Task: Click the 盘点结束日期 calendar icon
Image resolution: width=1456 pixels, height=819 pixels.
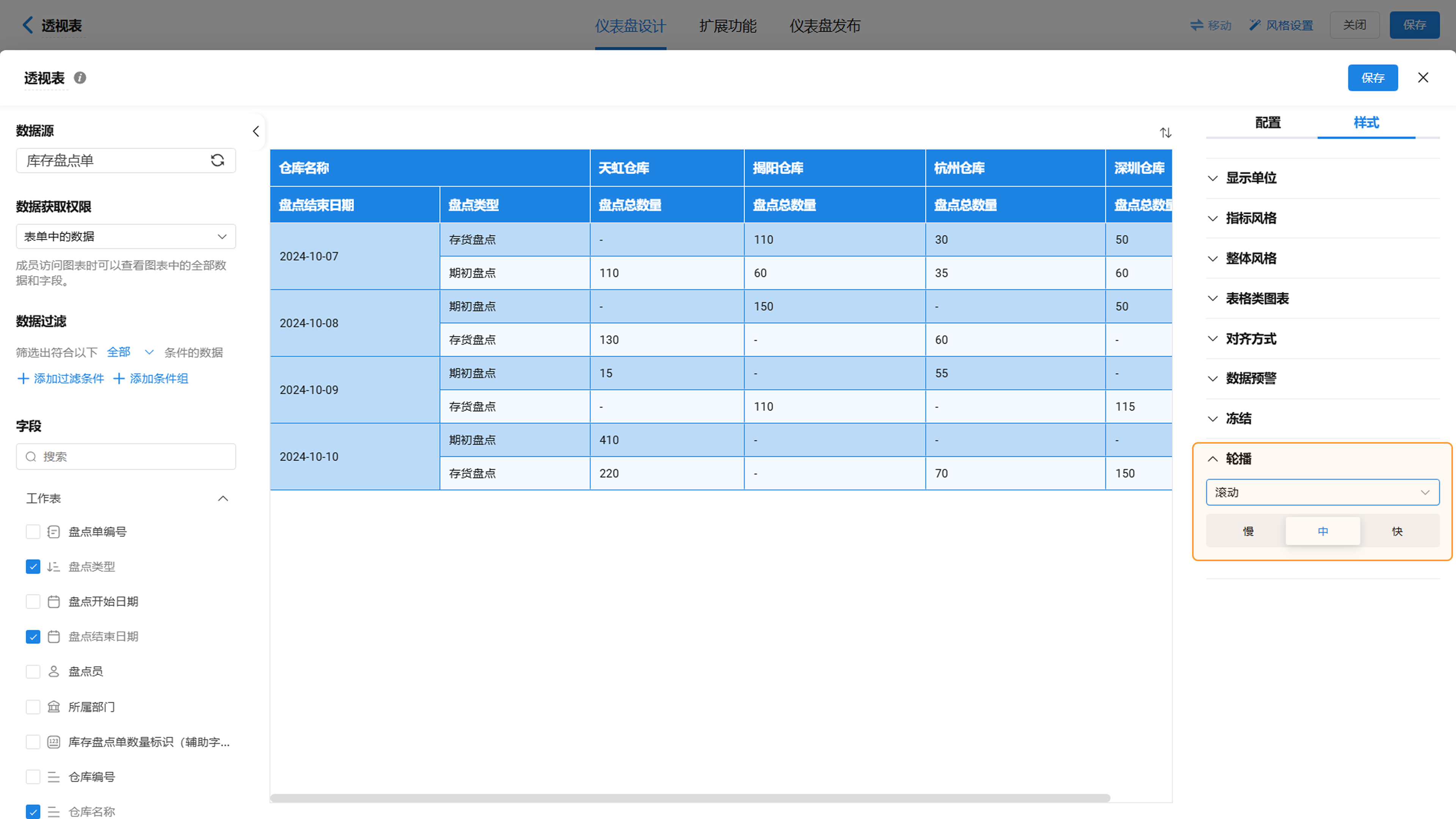Action: 54,637
